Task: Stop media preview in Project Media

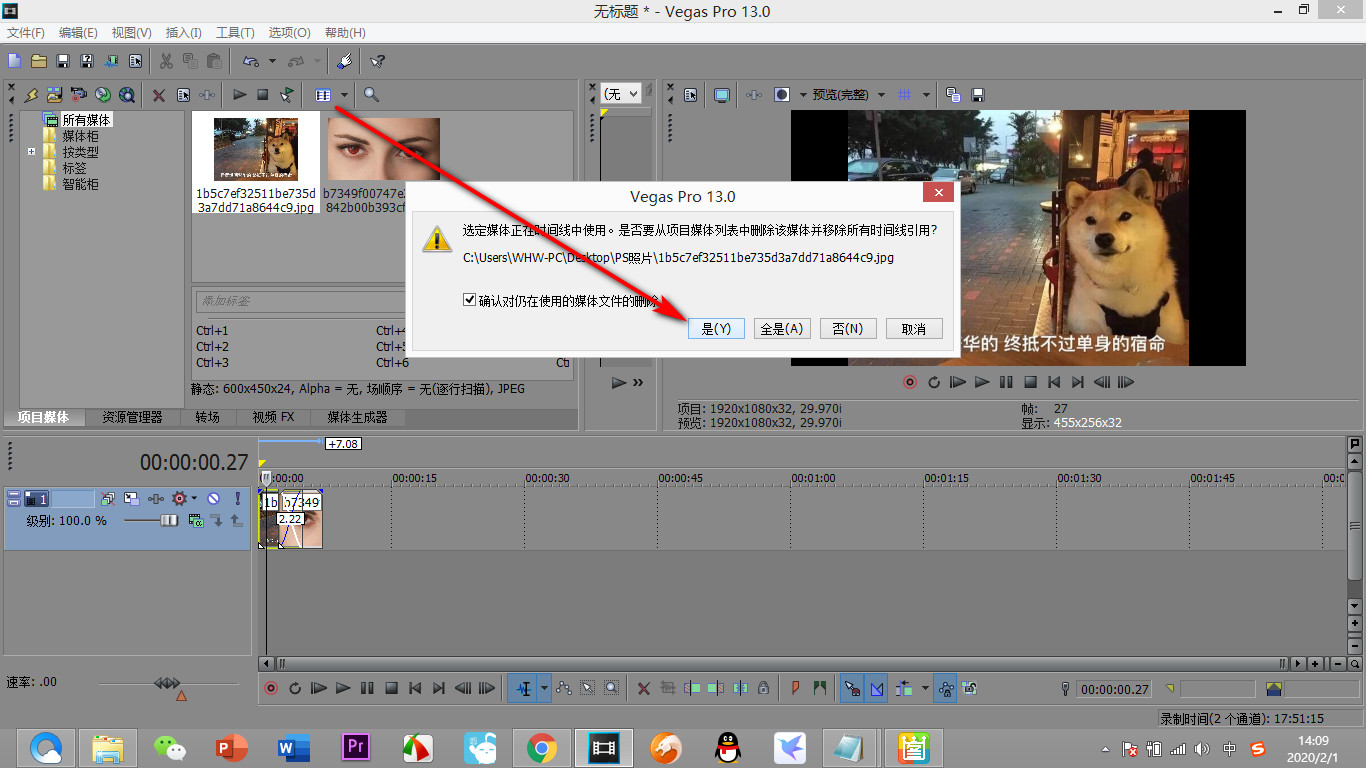Action: click(263, 95)
